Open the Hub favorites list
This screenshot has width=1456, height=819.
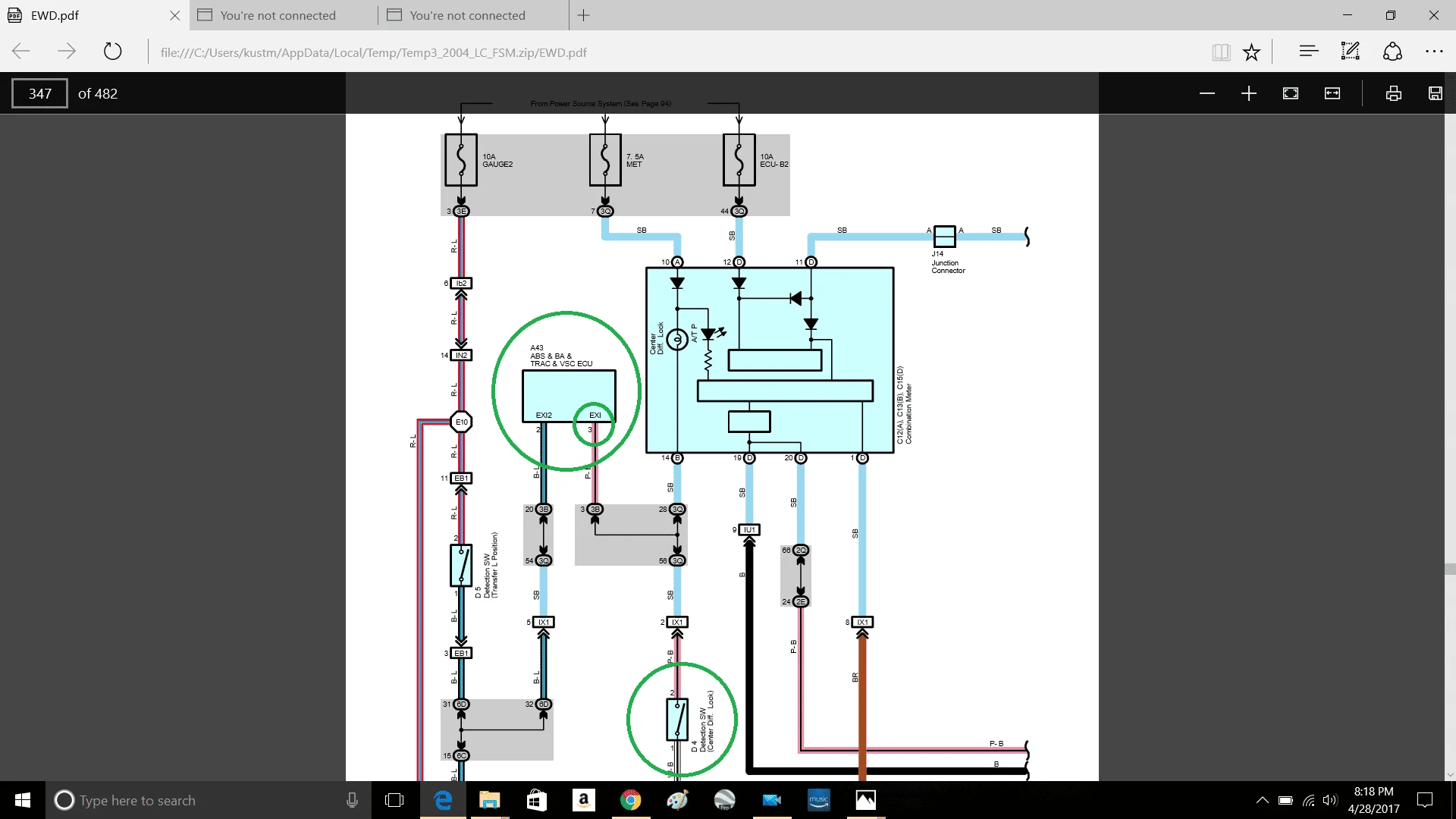point(1308,52)
